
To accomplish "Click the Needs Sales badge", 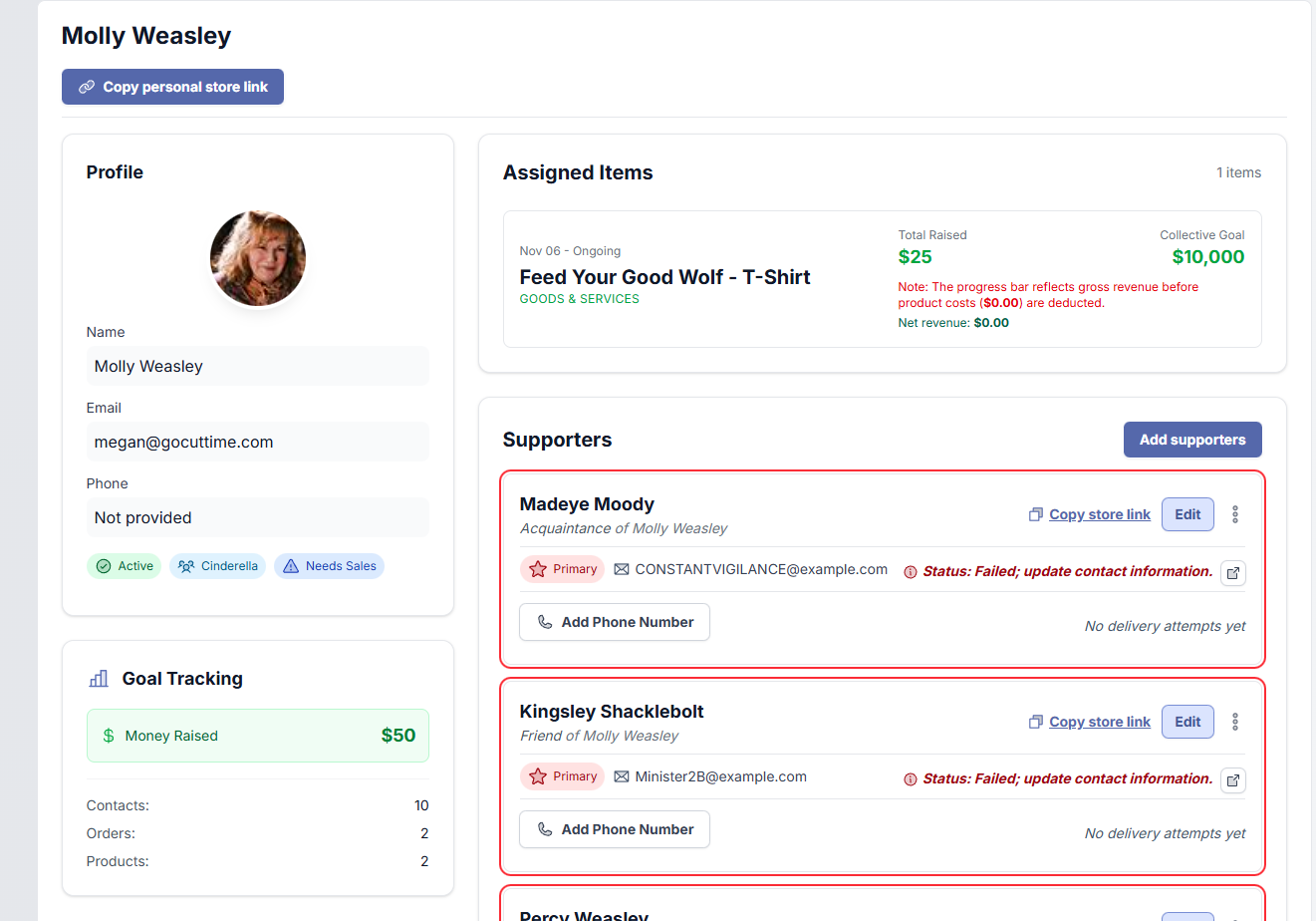I will coord(330,566).
